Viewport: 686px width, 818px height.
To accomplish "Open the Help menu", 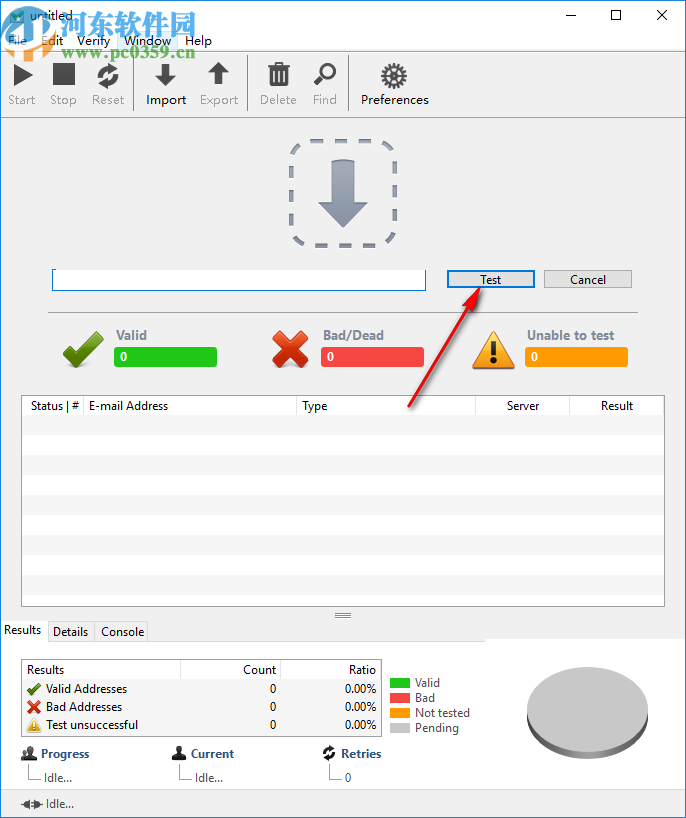I will coord(198,41).
